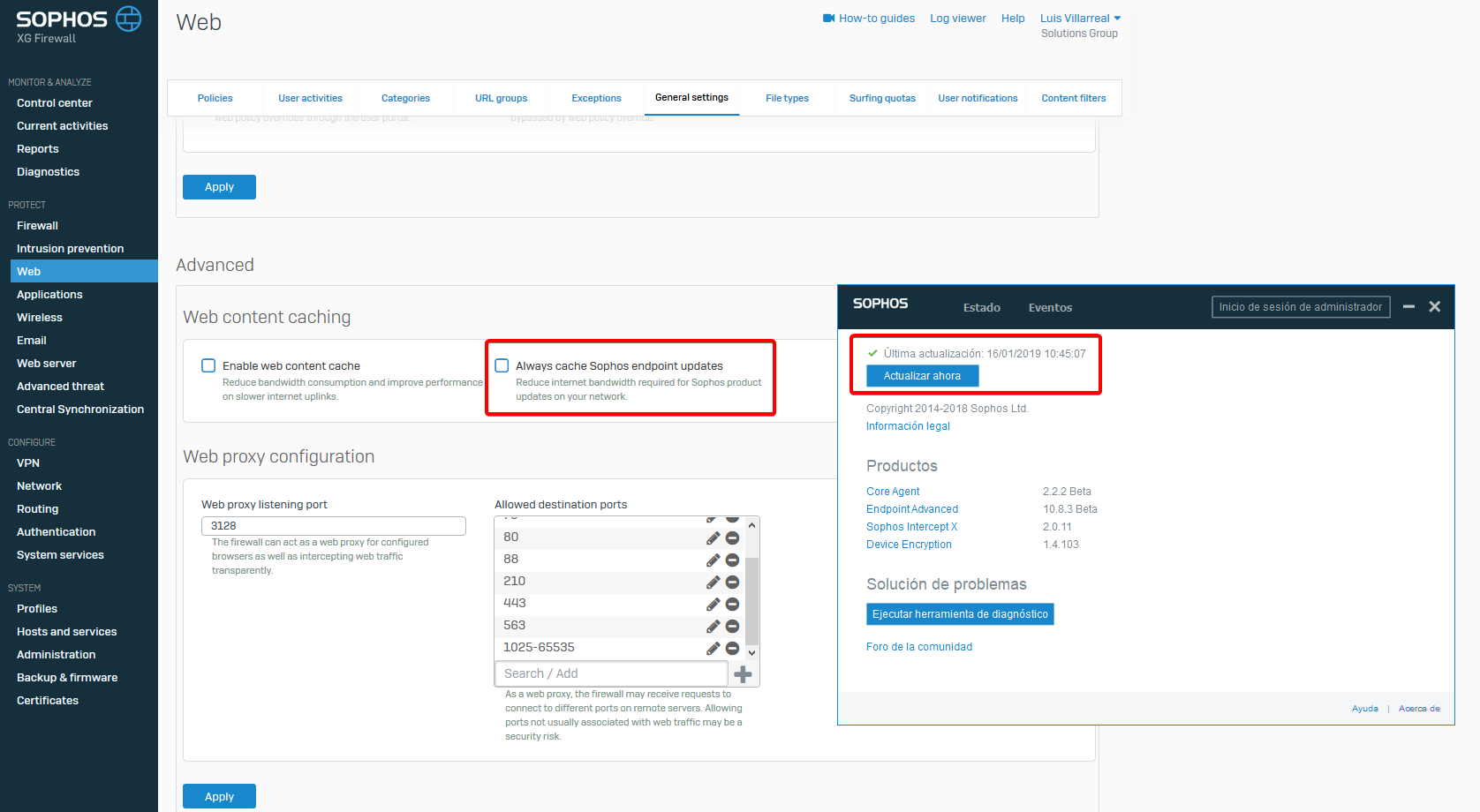This screenshot has width=1480, height=812.
Task: Click the plus icon to add port
Action: [x=744, y=674]
